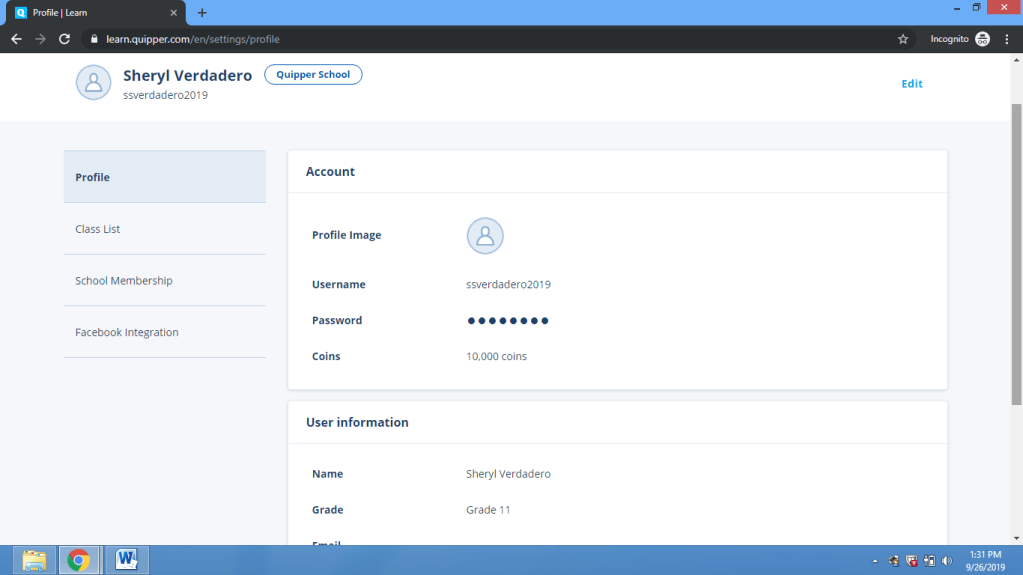Click the browser reload icon

coord(65,39)
